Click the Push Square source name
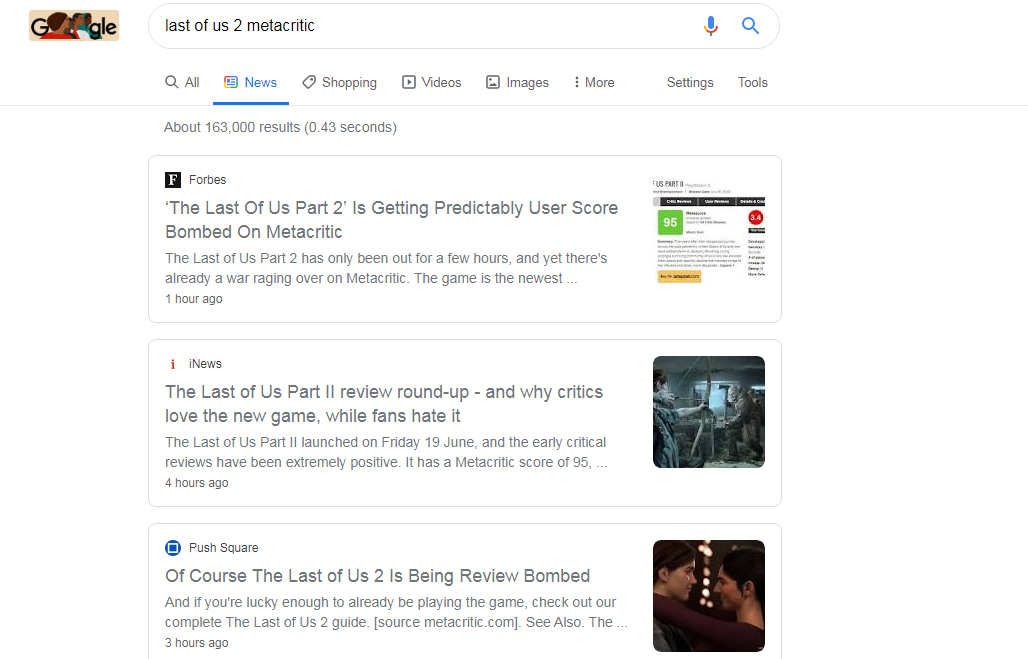The width and height of the screenshot is (1028, 659). pyautogui.click(x=224, y=548)
